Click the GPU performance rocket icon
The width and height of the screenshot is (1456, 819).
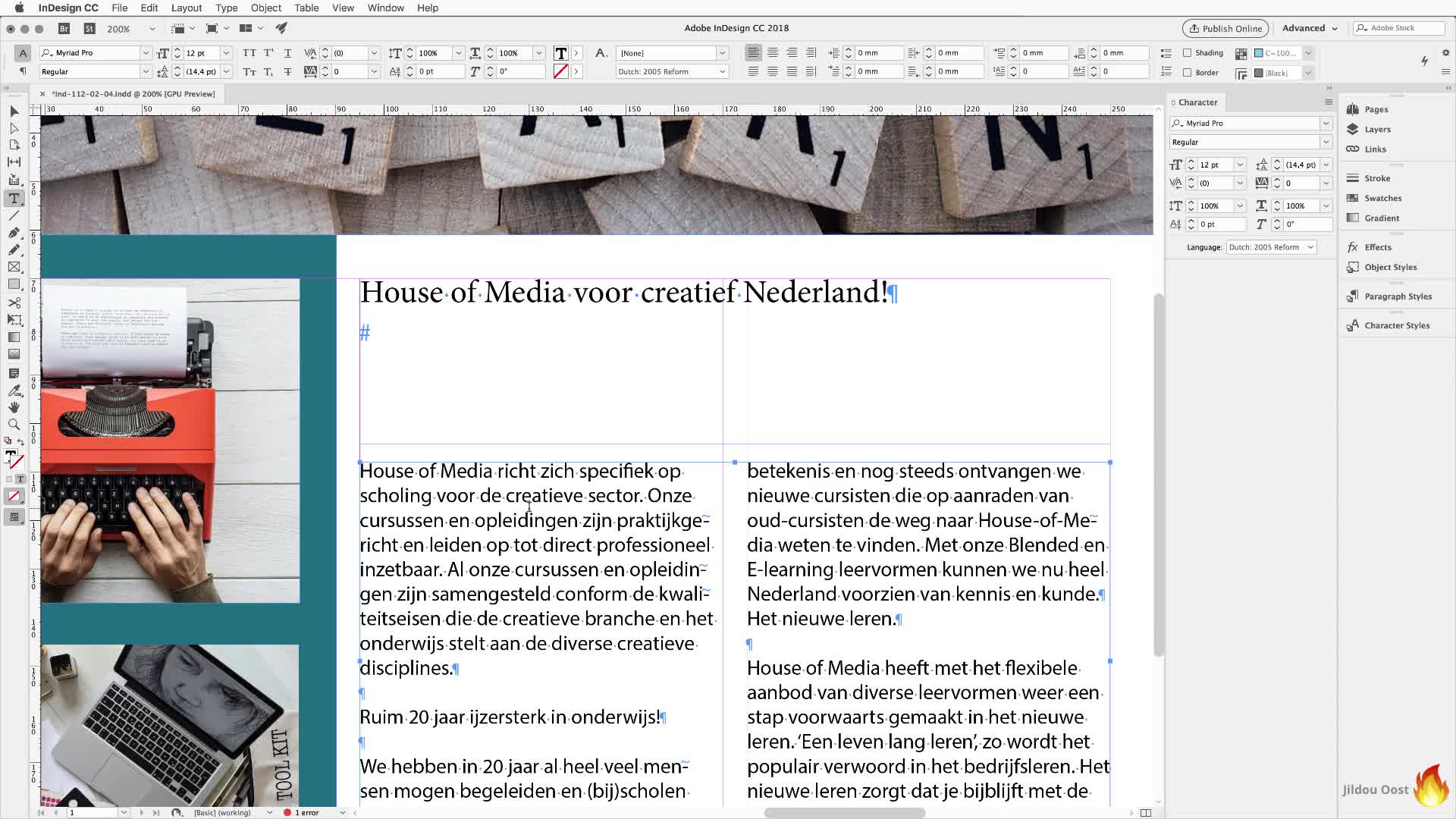click(x=281, y=29)
